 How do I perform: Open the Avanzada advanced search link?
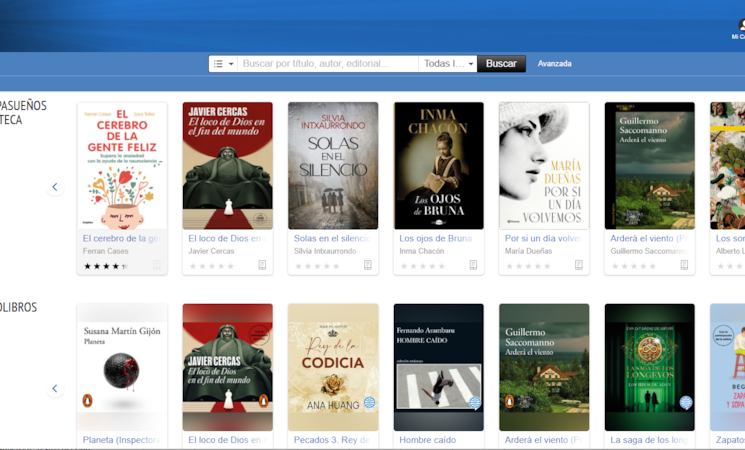pyautogui.click(x=554, y=64)
